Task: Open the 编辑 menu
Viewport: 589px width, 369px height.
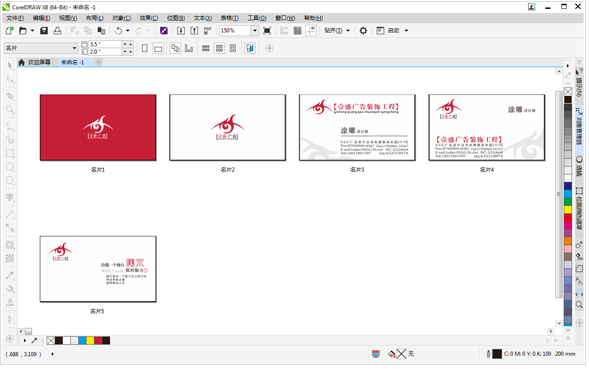Action: click(x=41, y=18)
